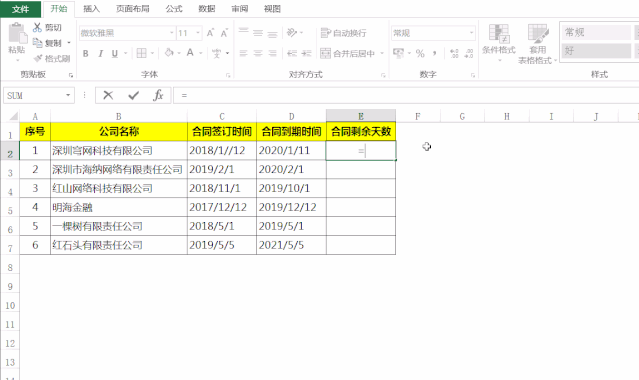Click the Font Color letter A icon
The height and width of the screenshot is (380, 639).
190,53
